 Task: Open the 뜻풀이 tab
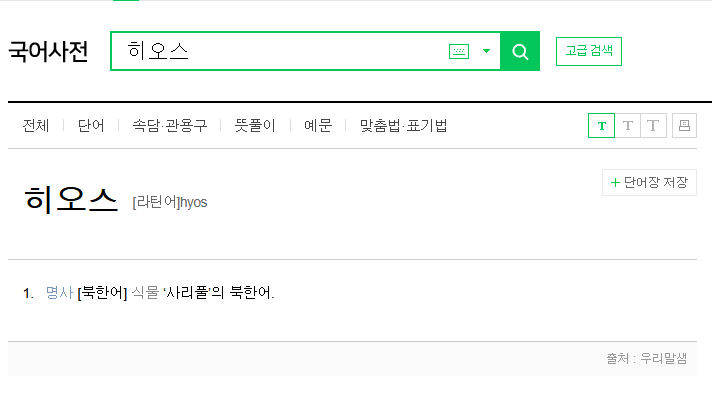coord(255,125)
